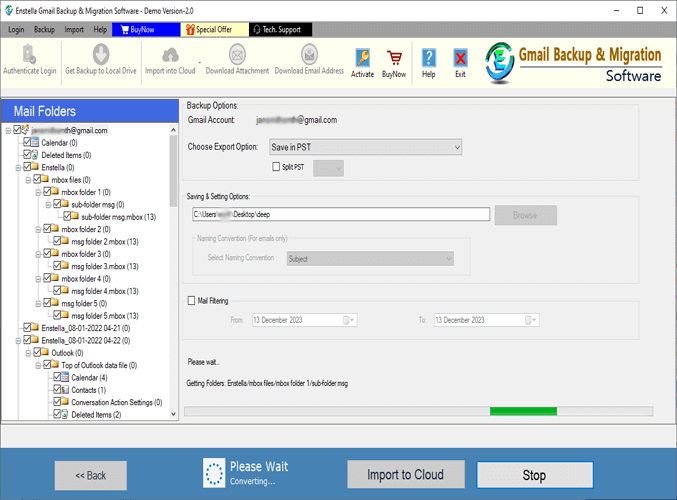This screenshot has width=677, height=500.
Task: Open the Choose Export Option dropdown
Action: (366, 147)
